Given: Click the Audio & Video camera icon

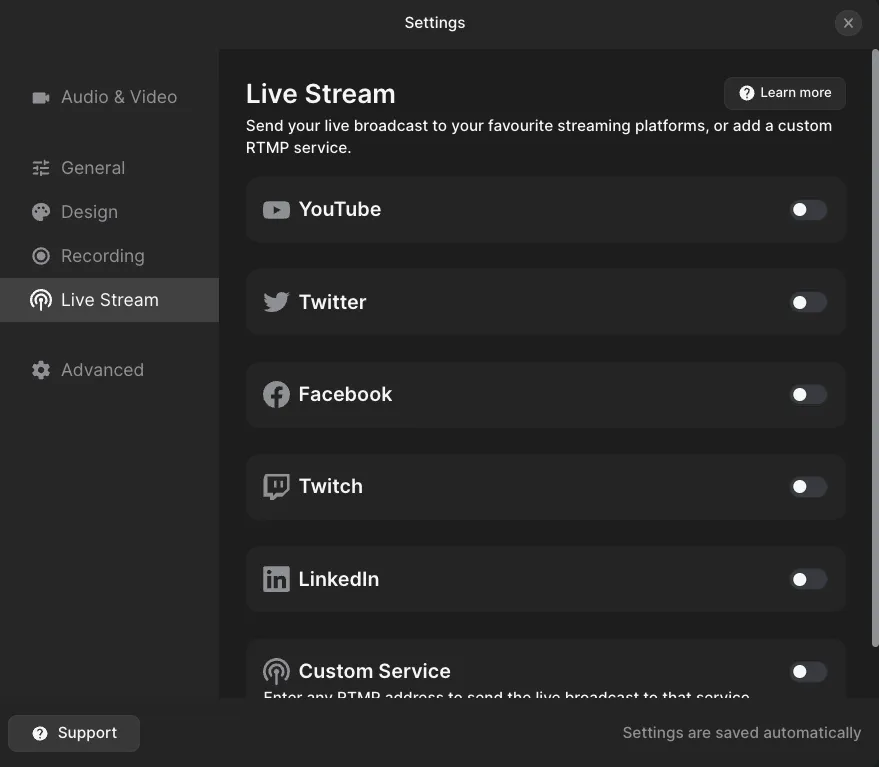Looking at the screenshot, I should pyautogui.click(x=41, y=98).
